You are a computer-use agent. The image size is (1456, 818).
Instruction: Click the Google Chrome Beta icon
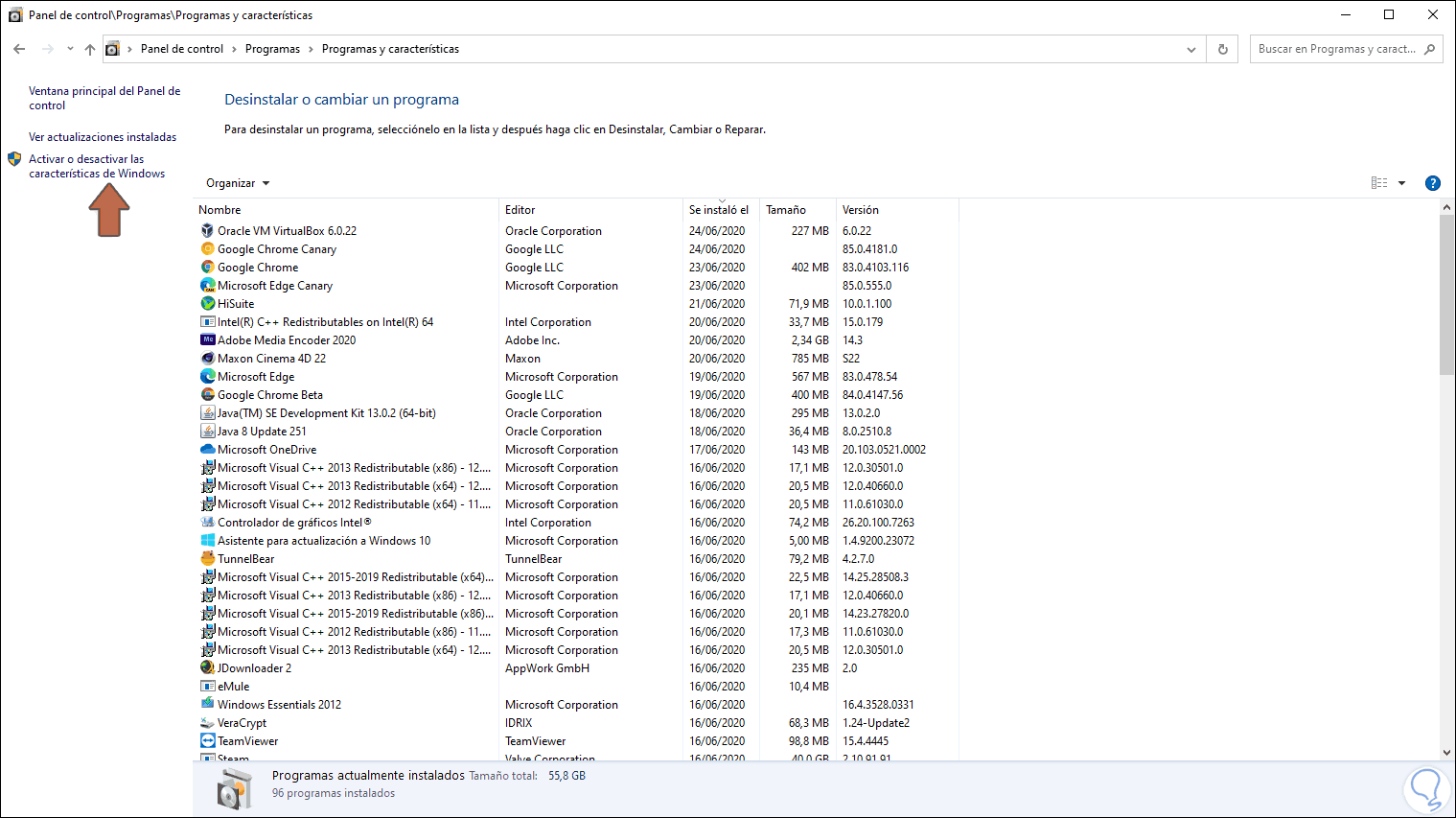[207, 394]
